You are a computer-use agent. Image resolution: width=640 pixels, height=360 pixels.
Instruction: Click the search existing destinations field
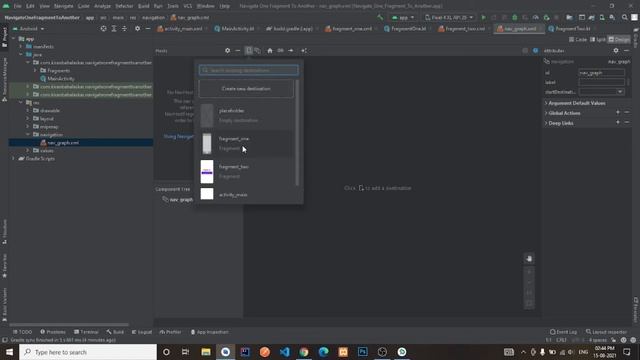coord(249,70)
